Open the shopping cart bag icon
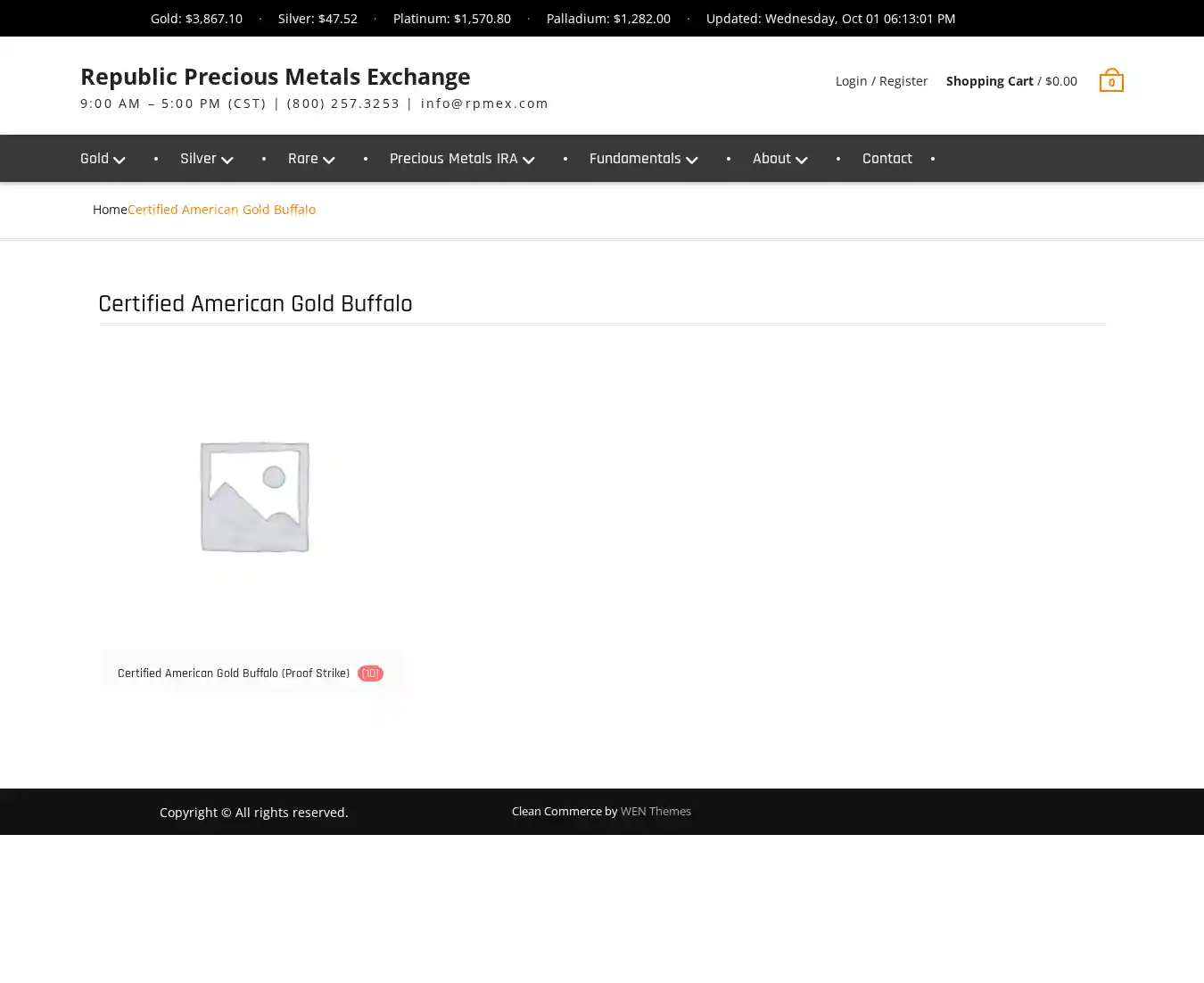Image resolution: width=1204 pixels, height=983 pixels. tap(1110, 81)
